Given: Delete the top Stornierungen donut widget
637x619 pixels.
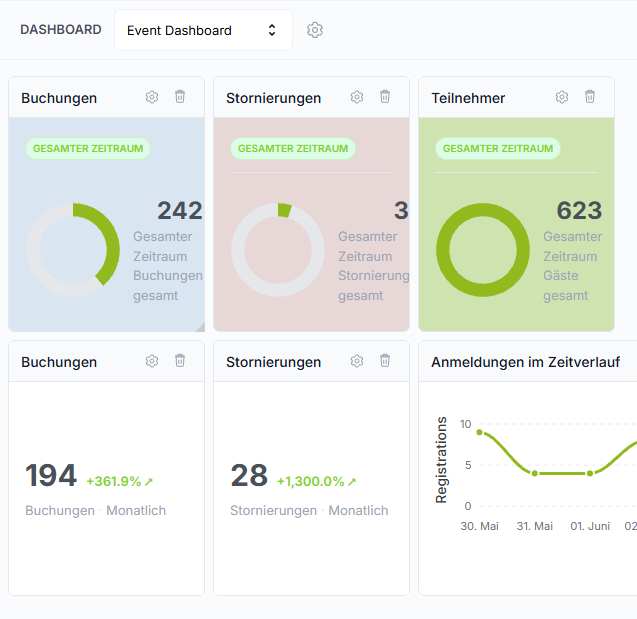Looking at the screenshot, I should 385,97.
